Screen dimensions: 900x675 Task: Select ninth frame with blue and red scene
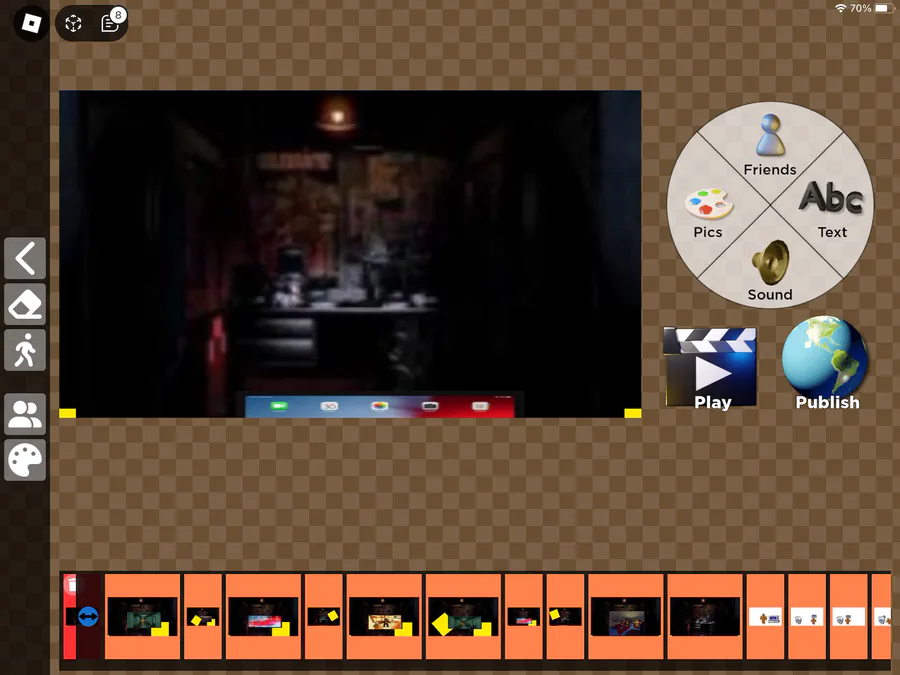click(x=626, y=616)
